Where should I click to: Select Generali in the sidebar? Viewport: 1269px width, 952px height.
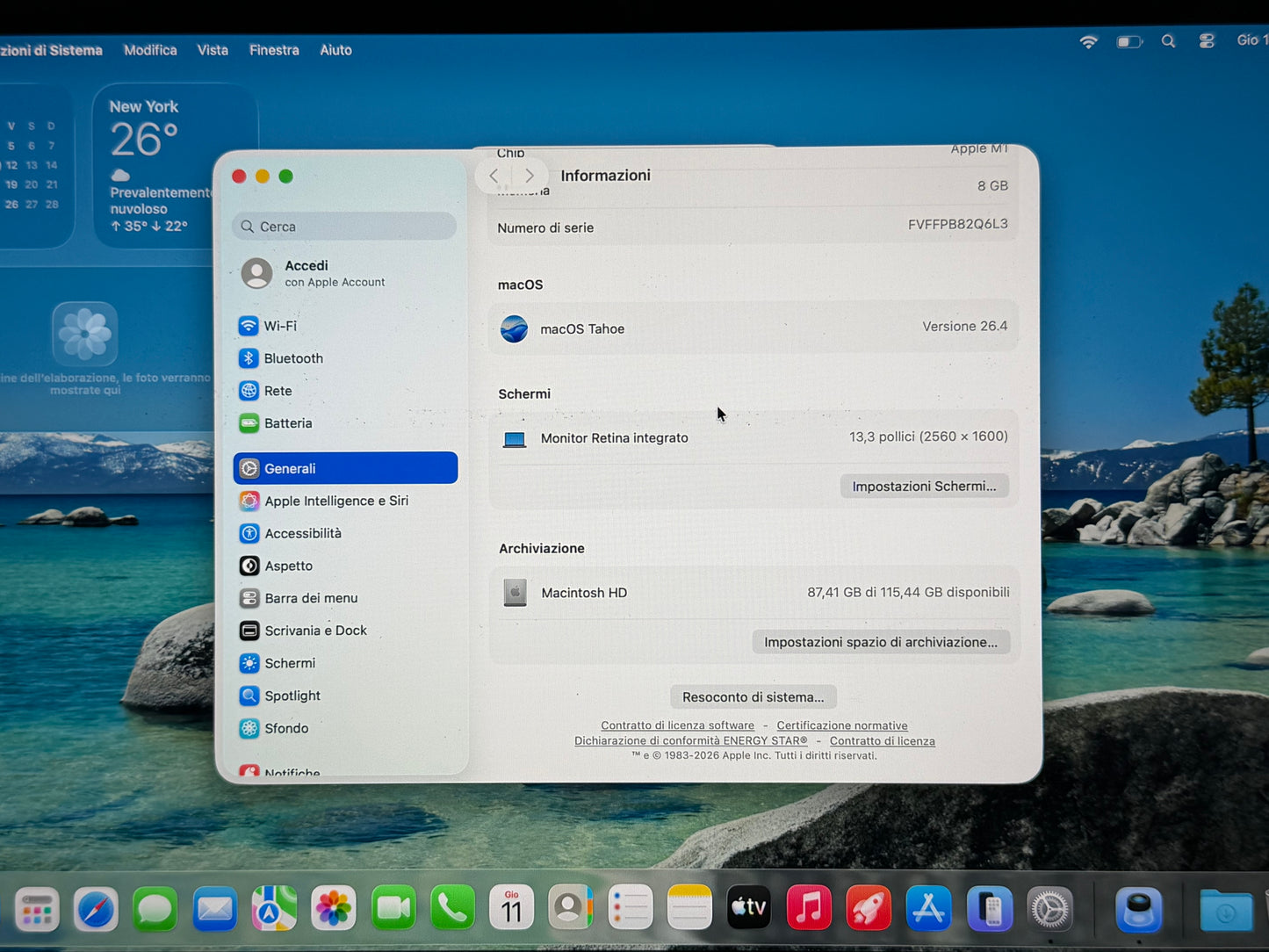[x=345, y=468]
